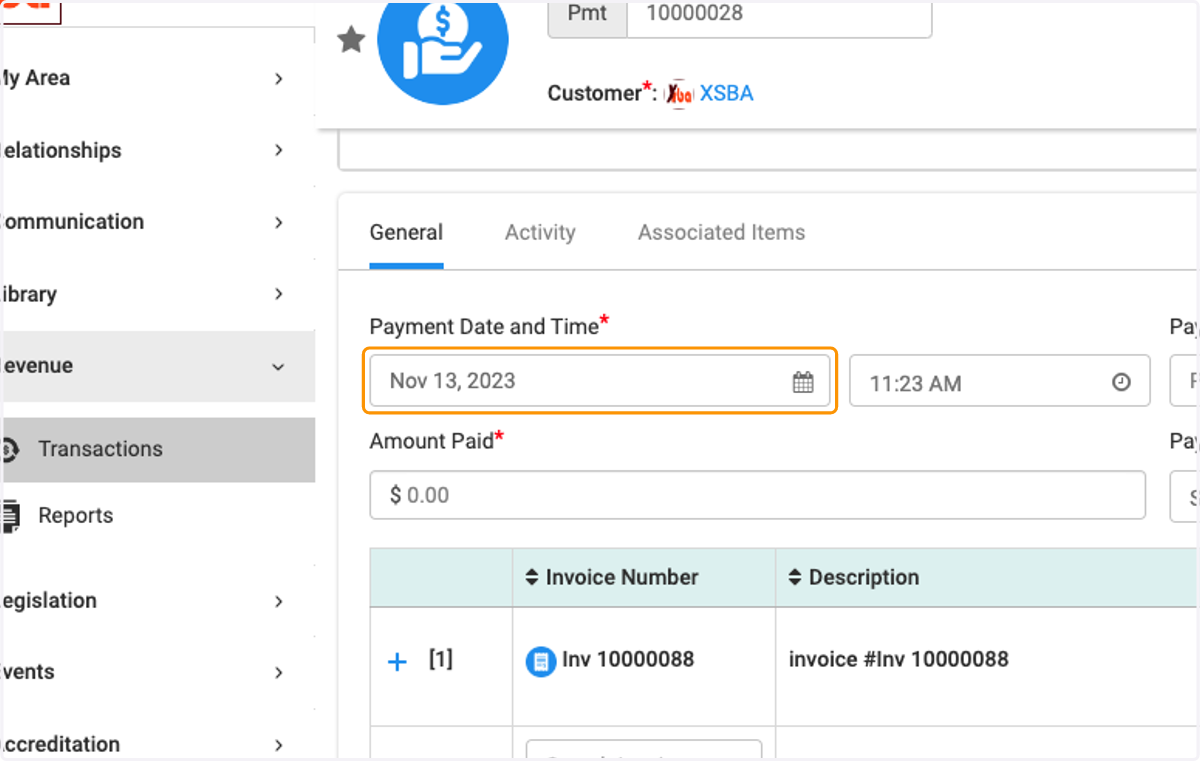Click the Transactions sidebar icon
The width and height of the screenshot is (1200, 761).
pyautogui.click(x=9, y=450)
